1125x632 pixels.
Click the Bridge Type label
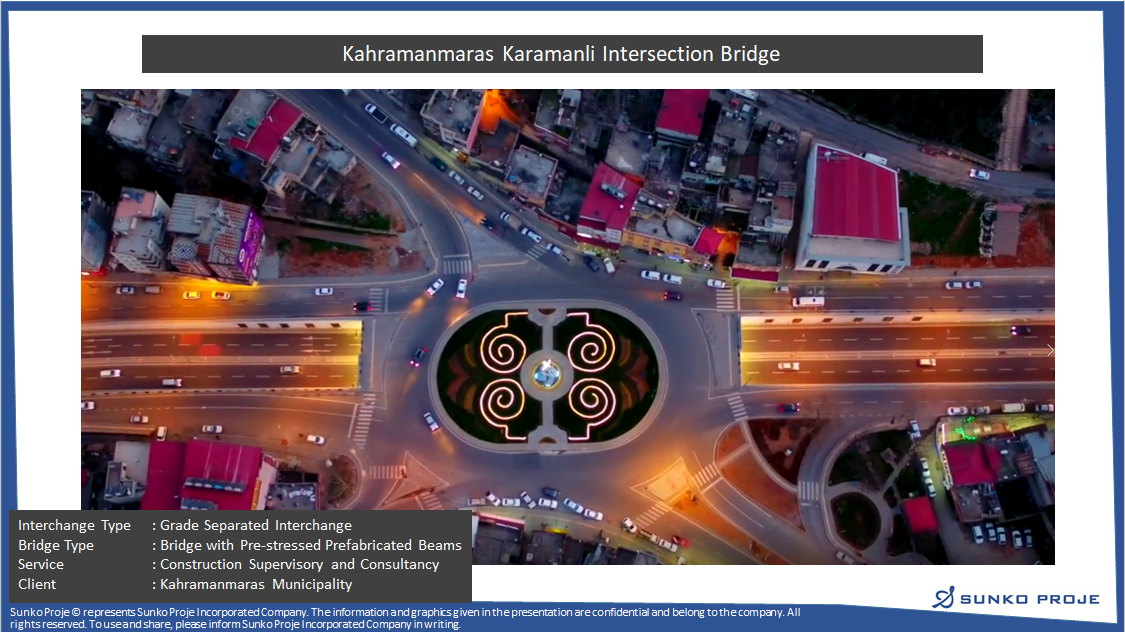click(56, 545)
